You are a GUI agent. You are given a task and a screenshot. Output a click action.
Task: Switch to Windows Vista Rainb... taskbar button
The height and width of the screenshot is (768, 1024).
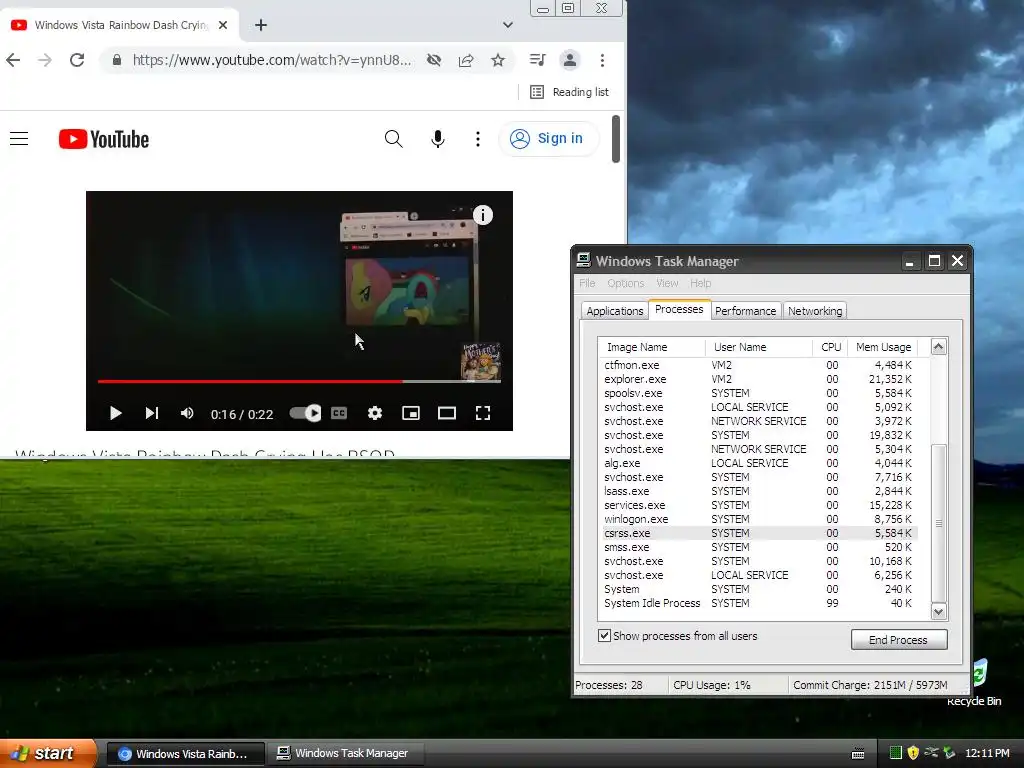click(x=185, y=754)
